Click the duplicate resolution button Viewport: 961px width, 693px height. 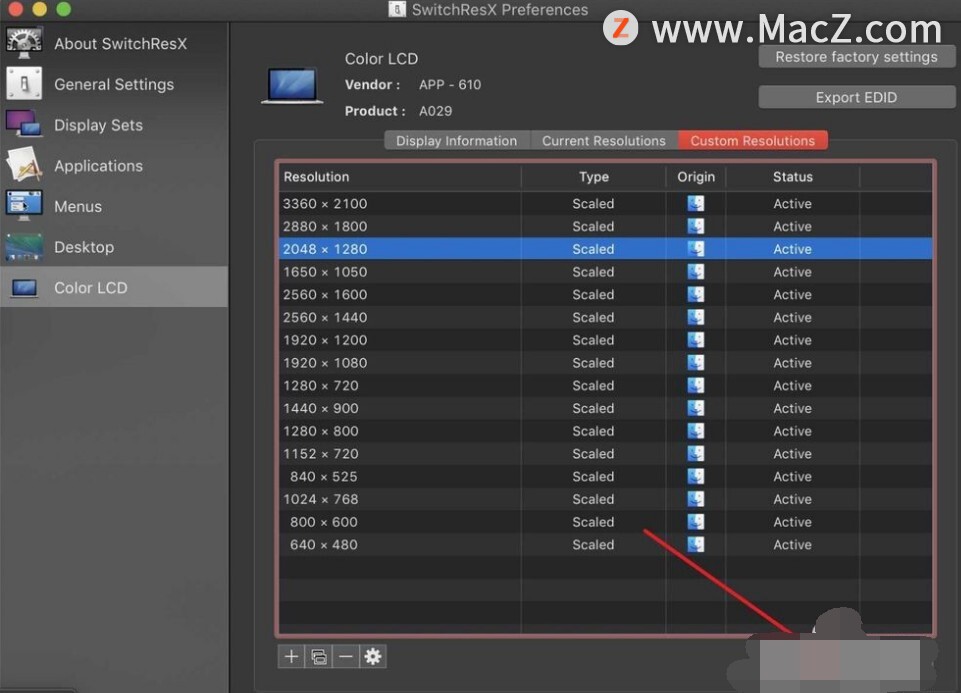click(x=319, y=657)
